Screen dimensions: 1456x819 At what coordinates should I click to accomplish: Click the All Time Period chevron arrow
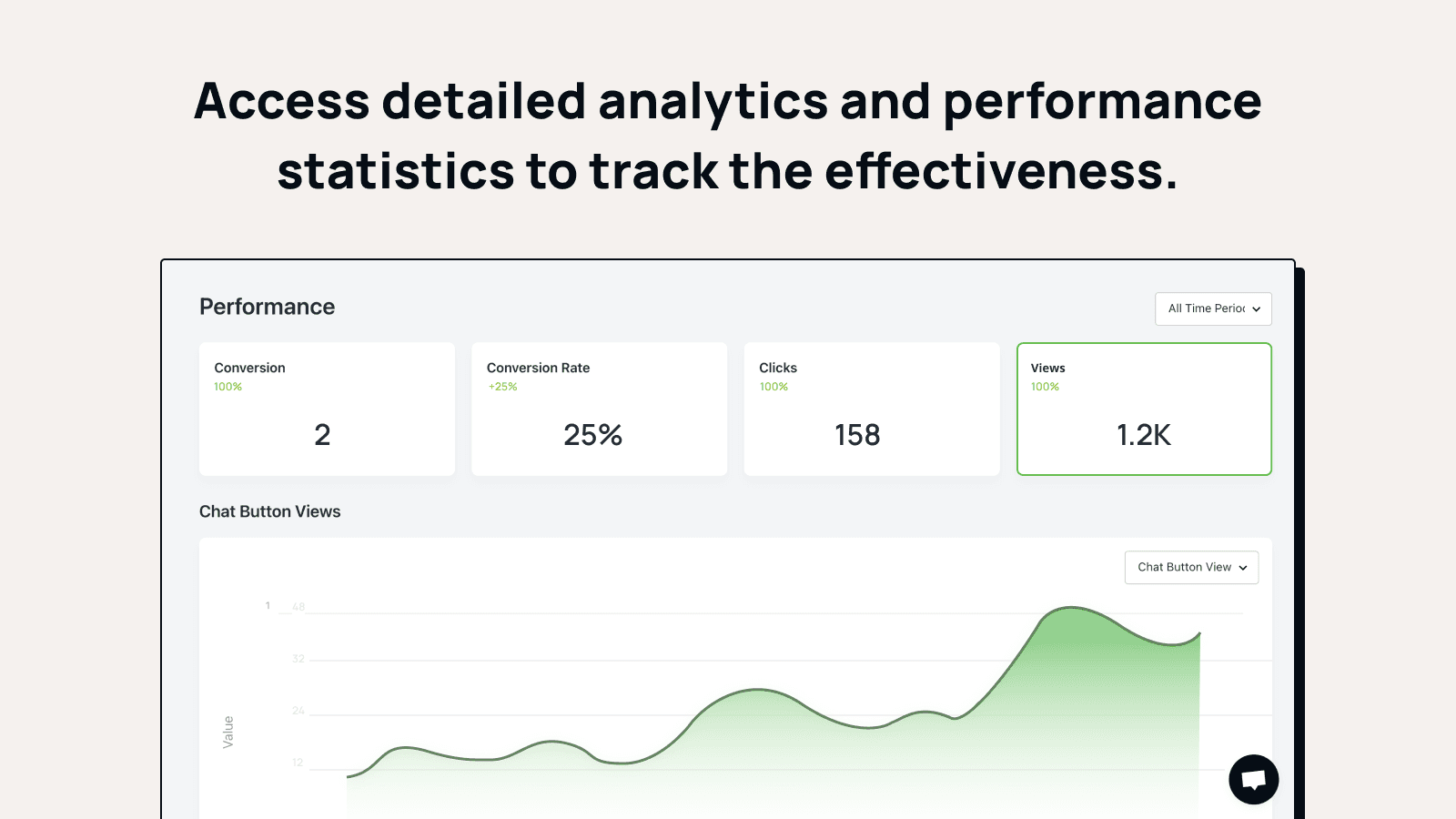(x=1256, y=309)
